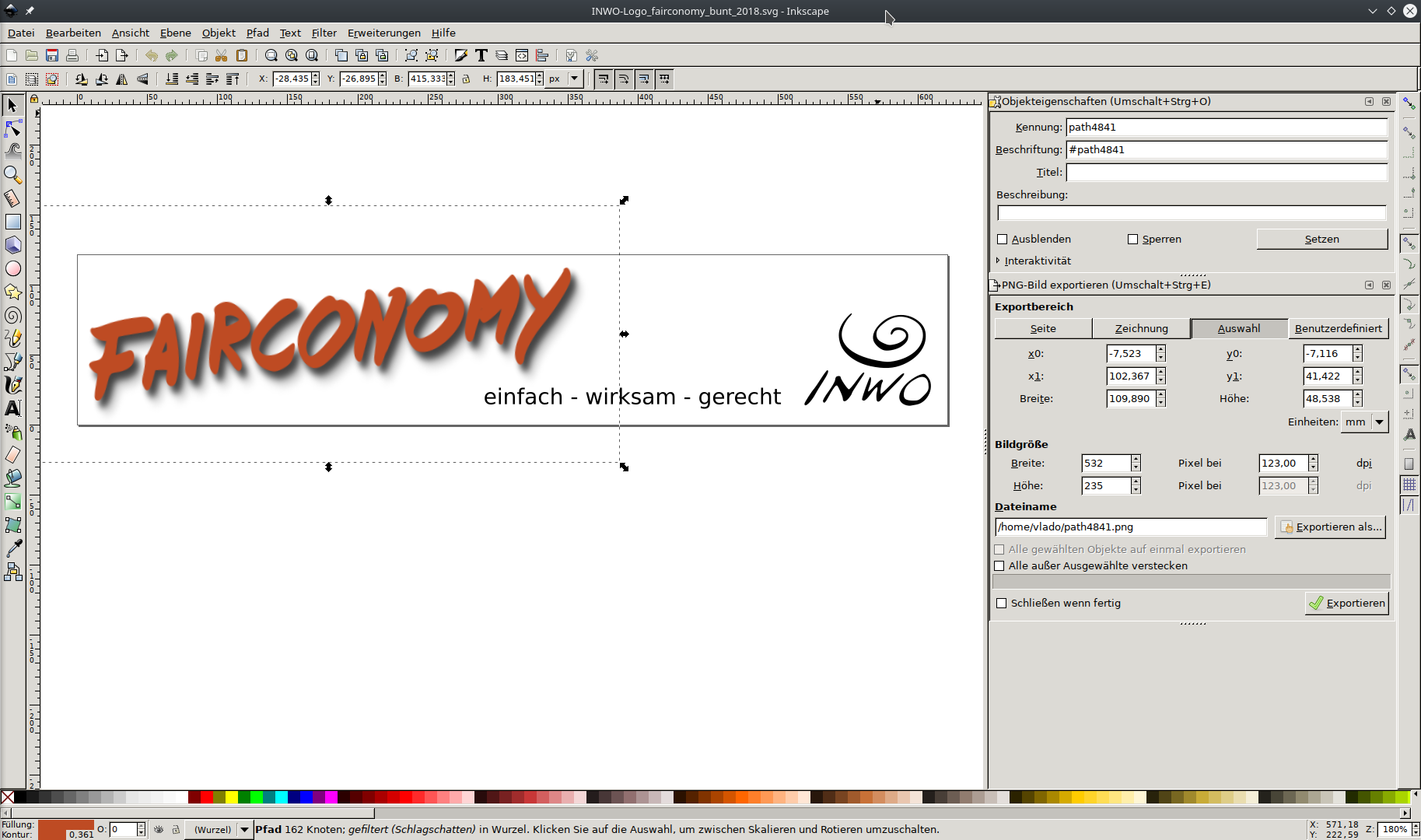Screen dimensions: 1421x840
Task: Check the Ausblenden checkbox
Action: click(1003, 239)
